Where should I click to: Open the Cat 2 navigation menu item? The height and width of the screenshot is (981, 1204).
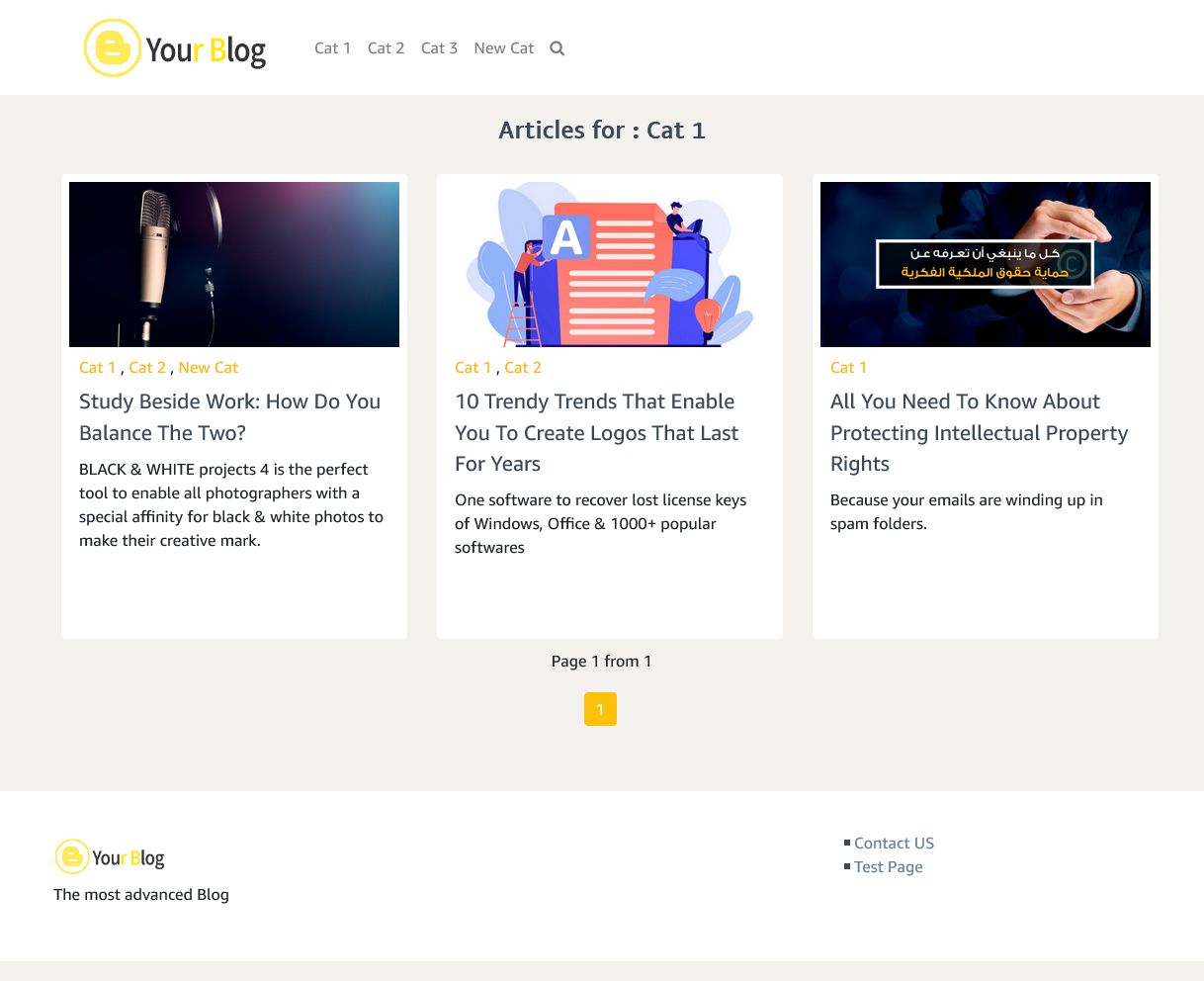click(386, 48)
